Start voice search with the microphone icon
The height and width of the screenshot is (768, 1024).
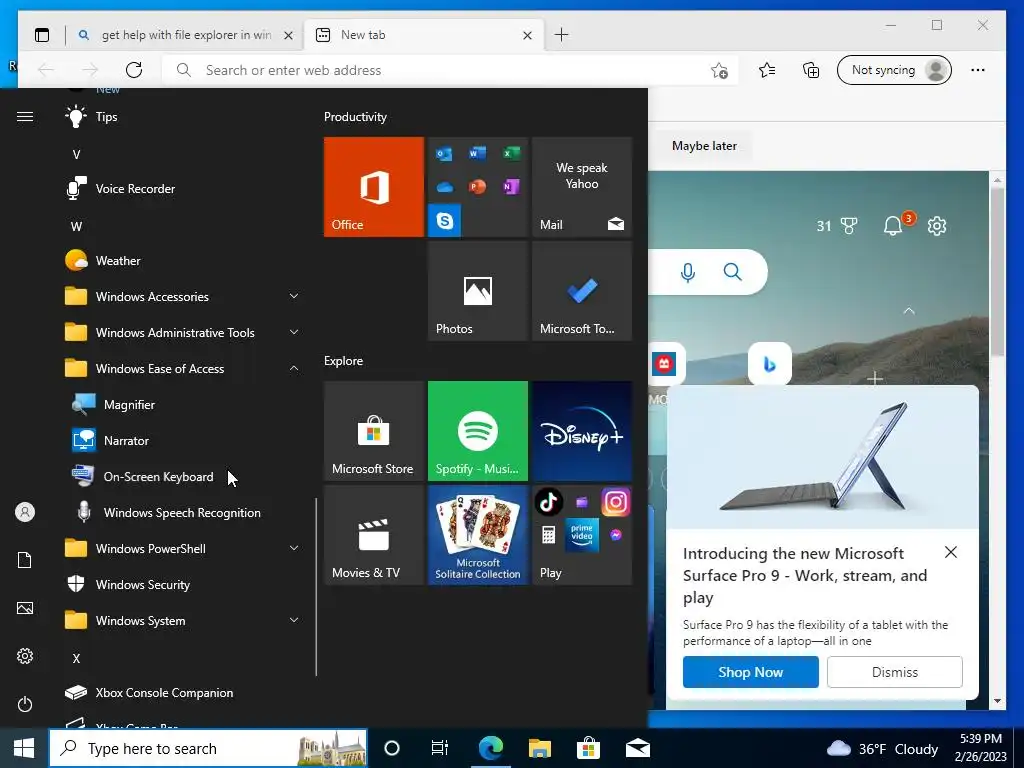[x=688, y=272]
